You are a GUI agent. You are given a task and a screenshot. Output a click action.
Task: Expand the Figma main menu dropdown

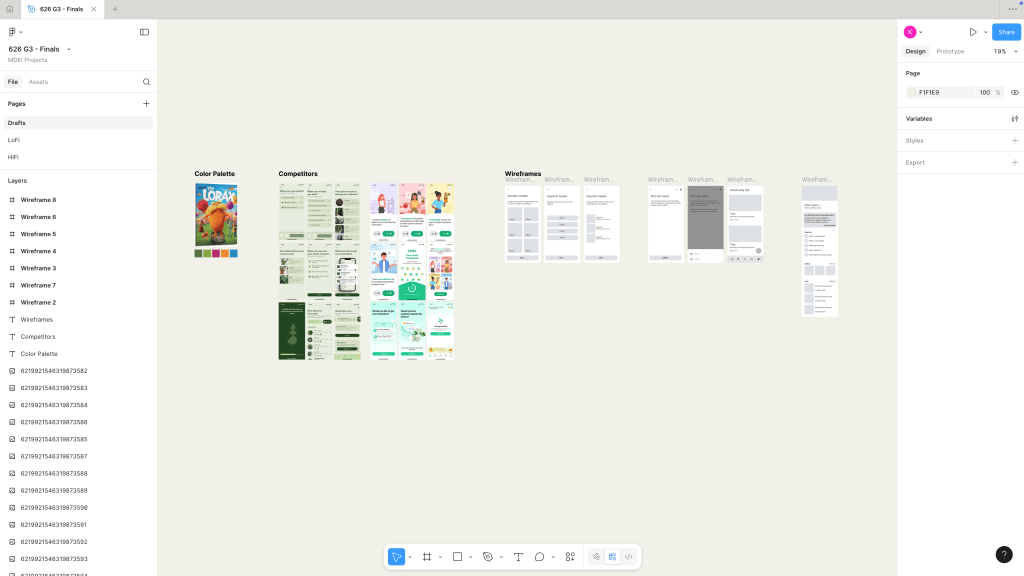(x=15, y=32)
